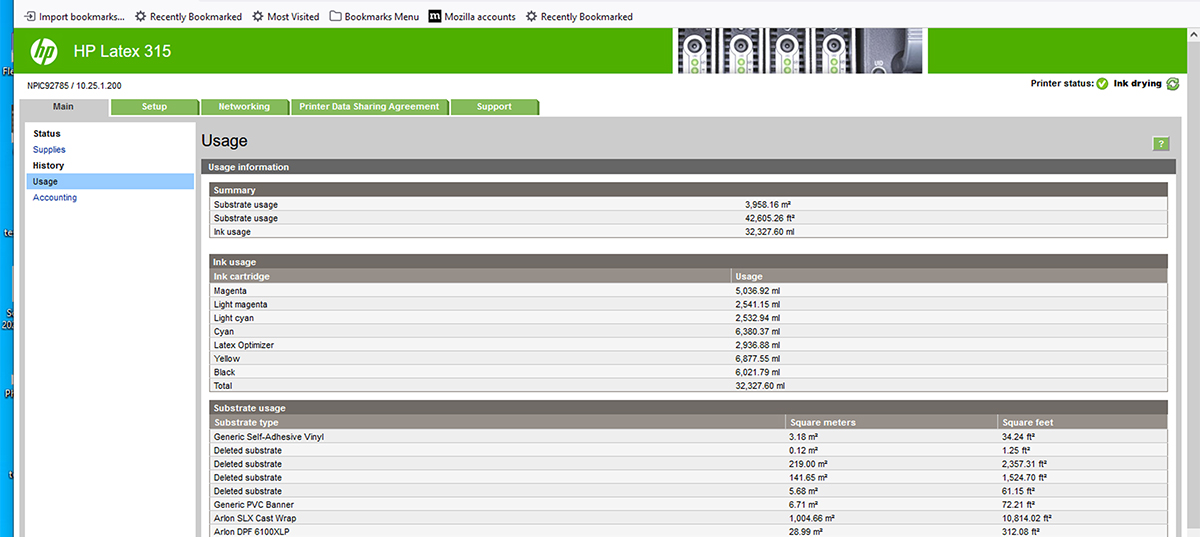
Task: Click the printer banner image
Action: pos(801,50)
